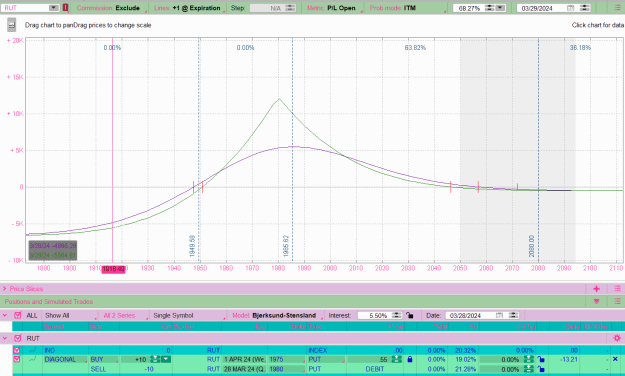Open the gear settings icon on RUT group row
The height and width of the screenshot is (376, 625).
(x=617, y=338)
